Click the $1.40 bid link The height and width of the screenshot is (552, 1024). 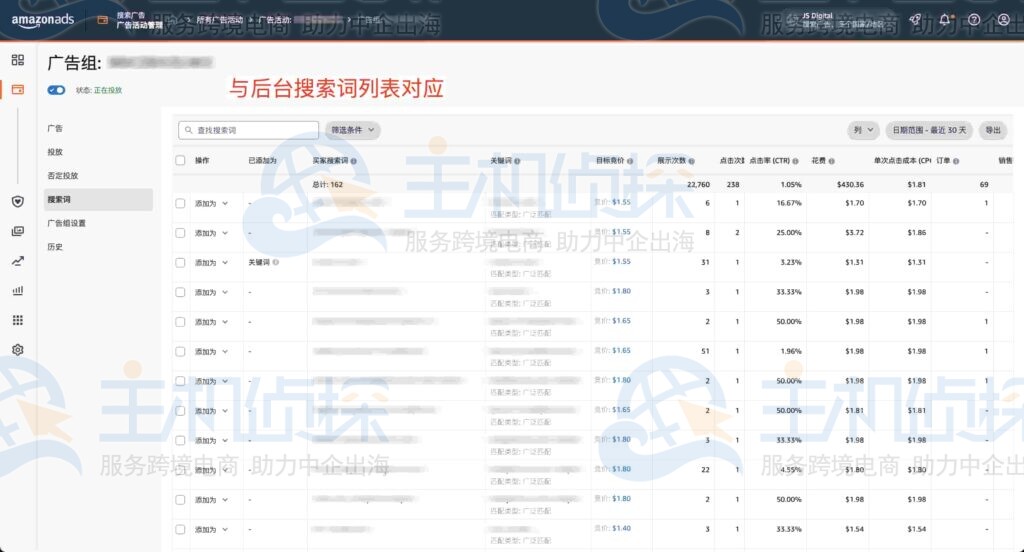622,528
